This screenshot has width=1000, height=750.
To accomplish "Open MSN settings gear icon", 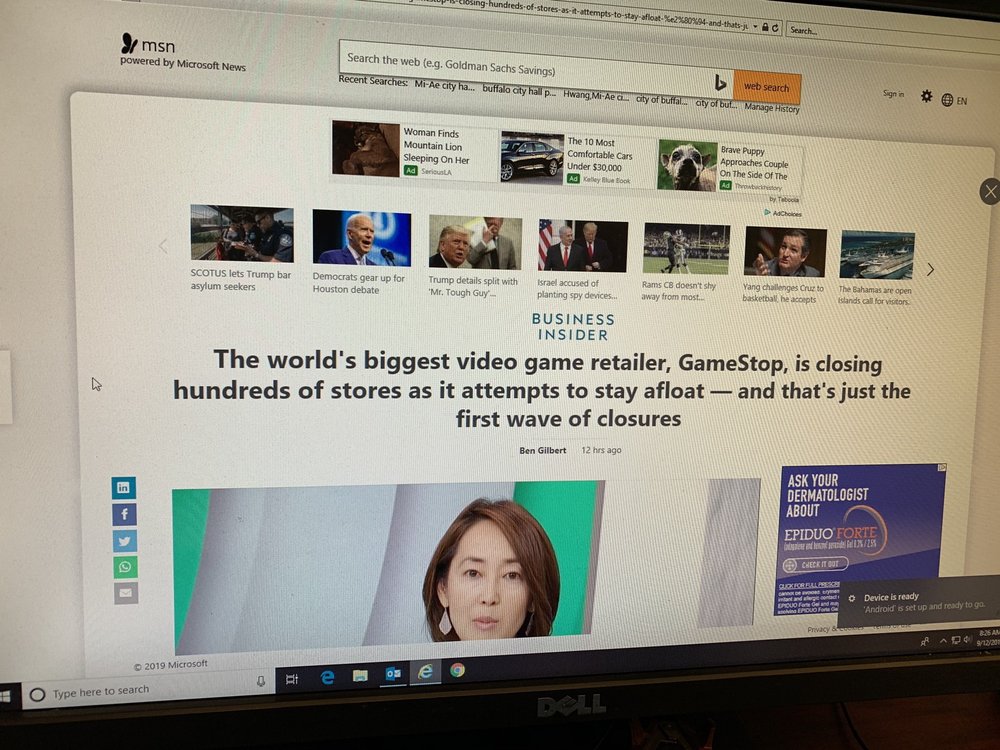I will [x=926, y=96].
